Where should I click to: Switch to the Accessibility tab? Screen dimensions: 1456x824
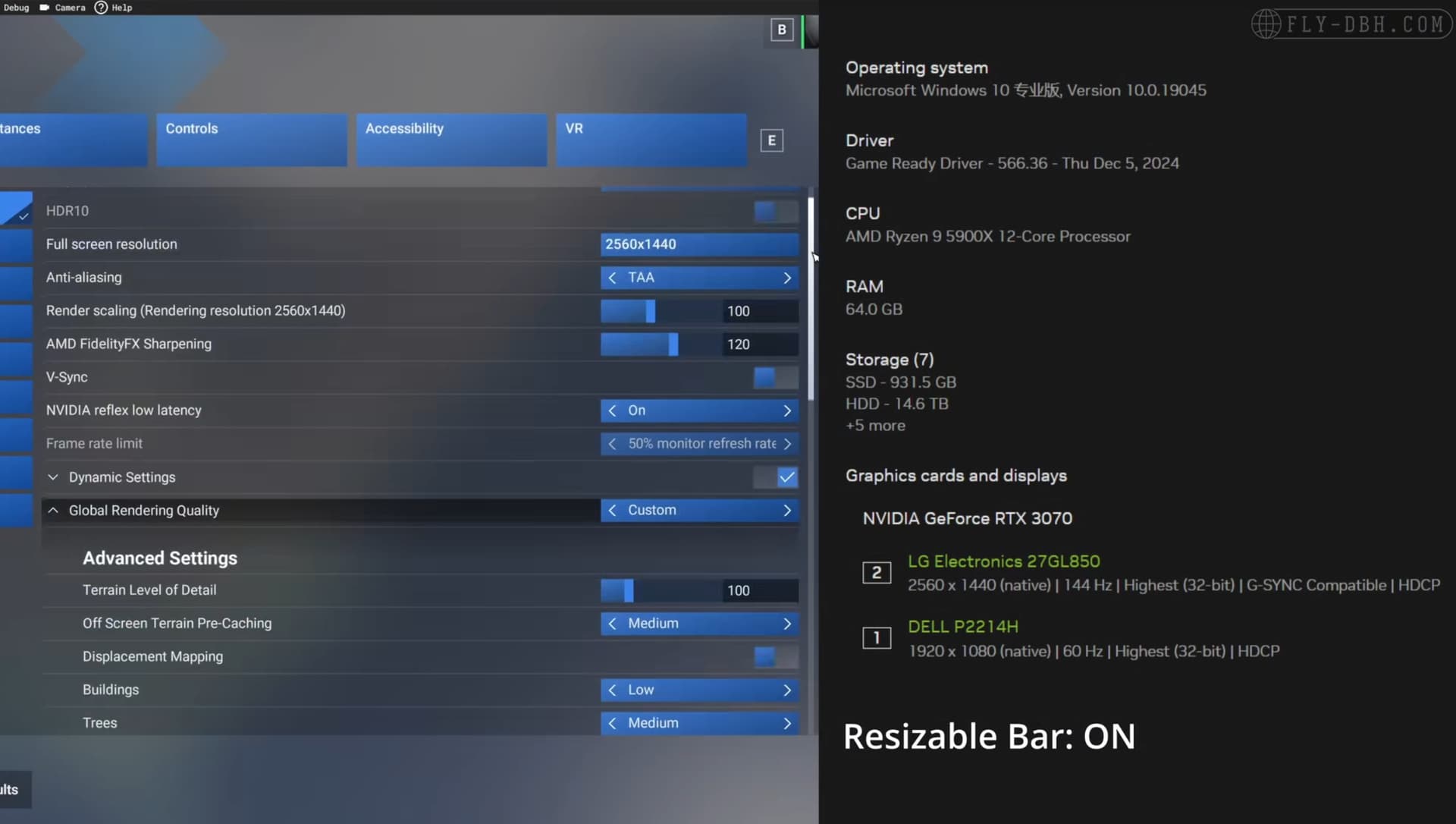click(x=450, y=140)
